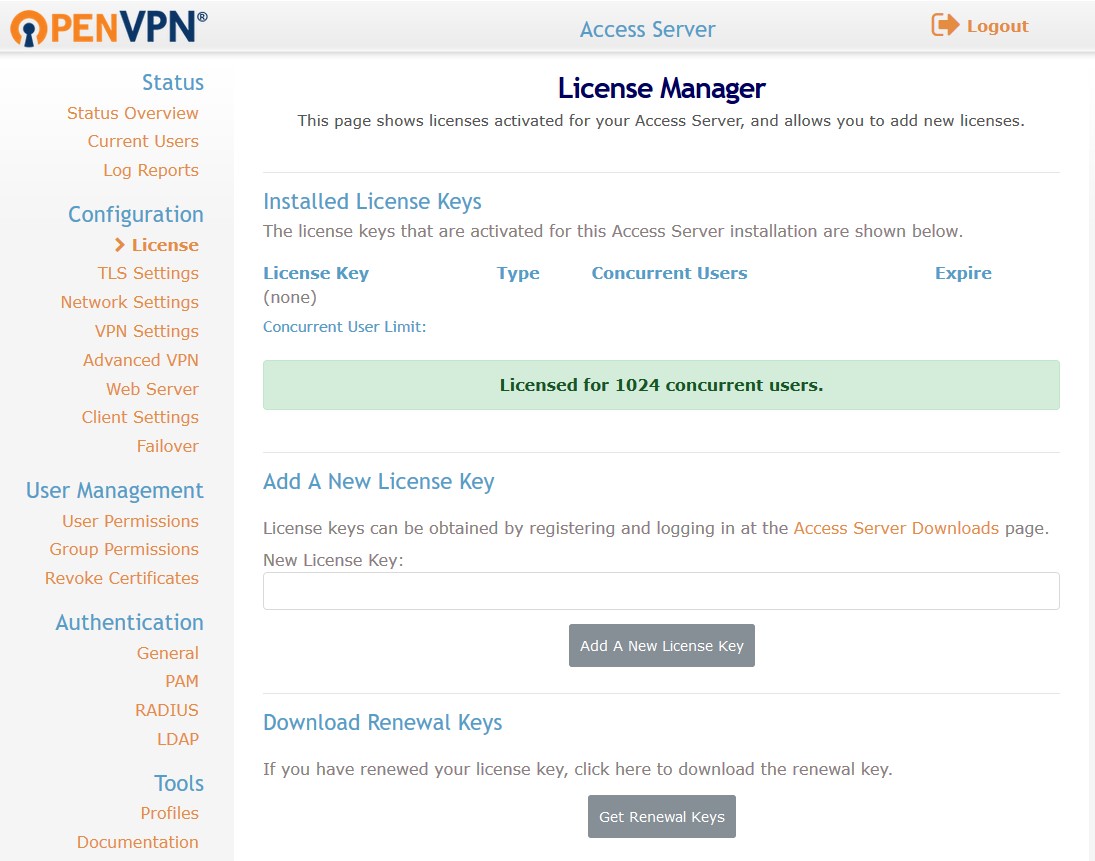The width and height of the screenshot is (1095, 861).
Task: Click the License Key column header
Action: [x=316, y=273]
